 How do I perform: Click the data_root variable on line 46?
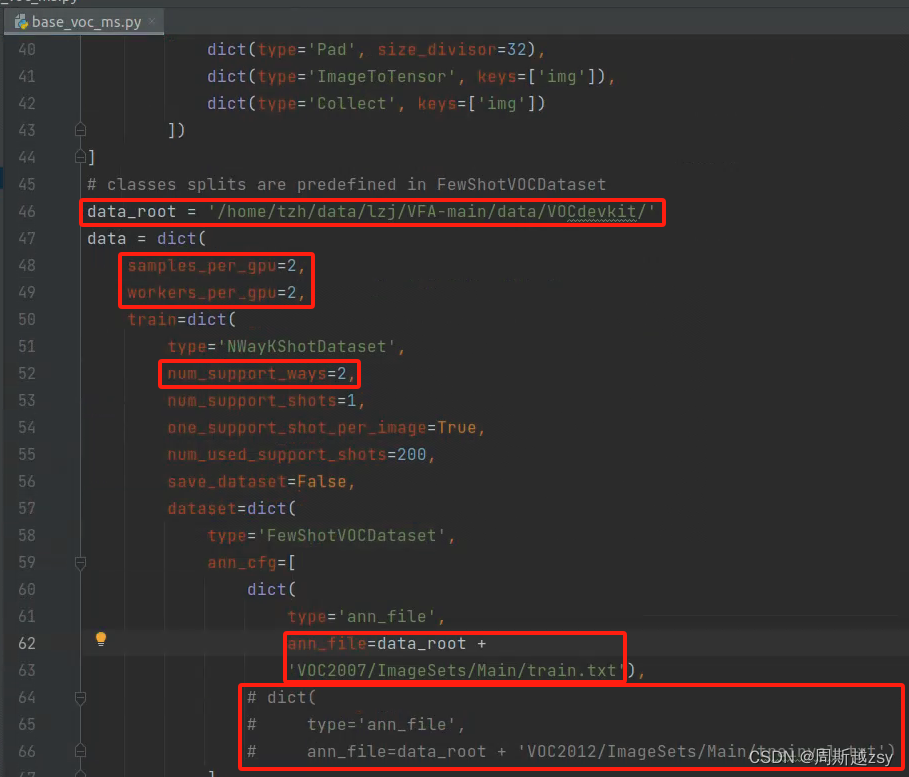[131, 212]
